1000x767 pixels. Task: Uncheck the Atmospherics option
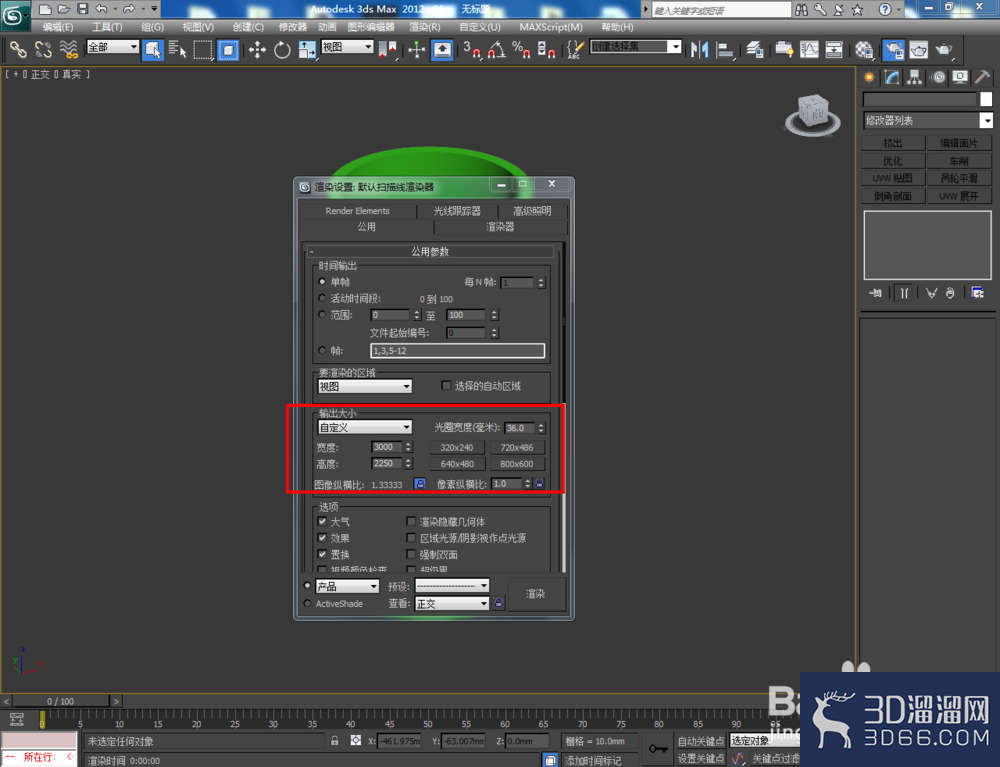pyautogui.click(x=322, y=521)
